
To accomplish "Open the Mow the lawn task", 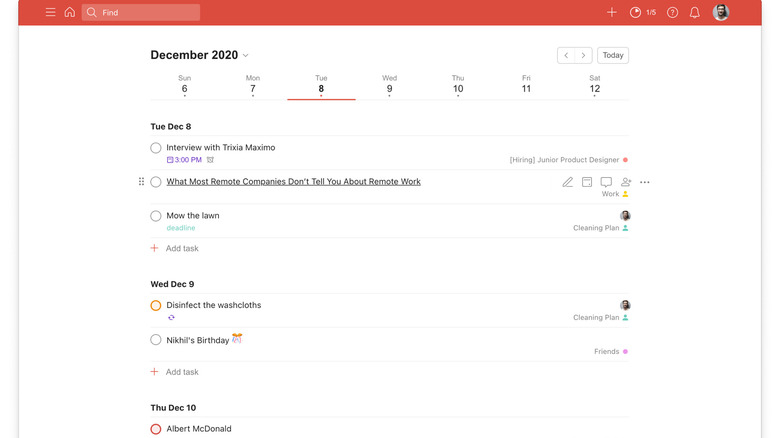I will click(x=193, y=216).
